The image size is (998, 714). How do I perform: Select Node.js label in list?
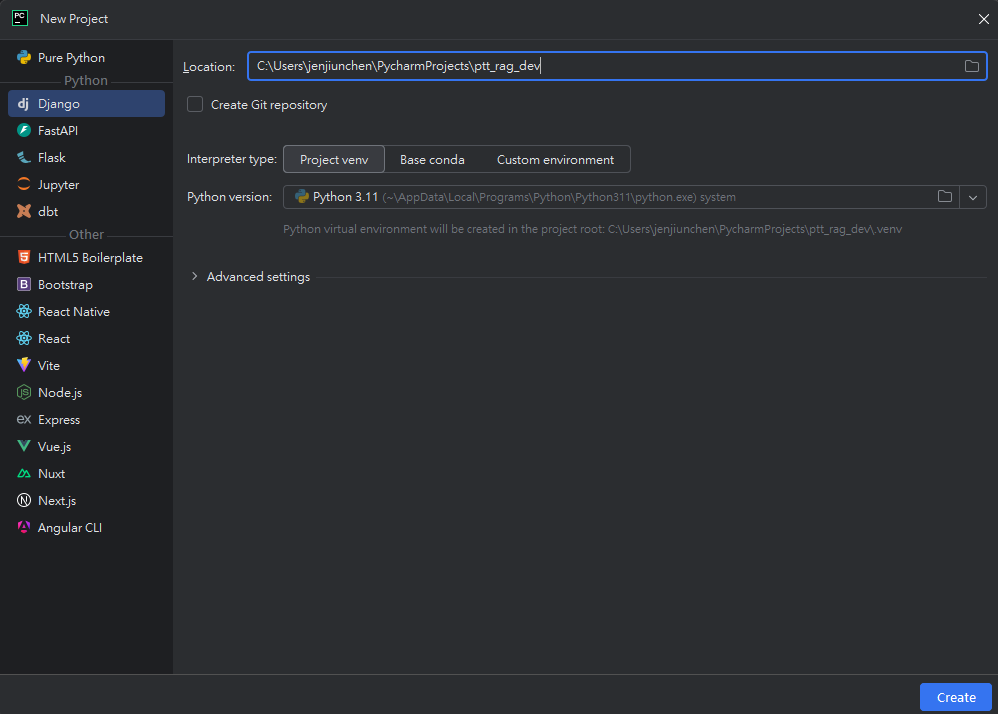click(x=60, y=393)
